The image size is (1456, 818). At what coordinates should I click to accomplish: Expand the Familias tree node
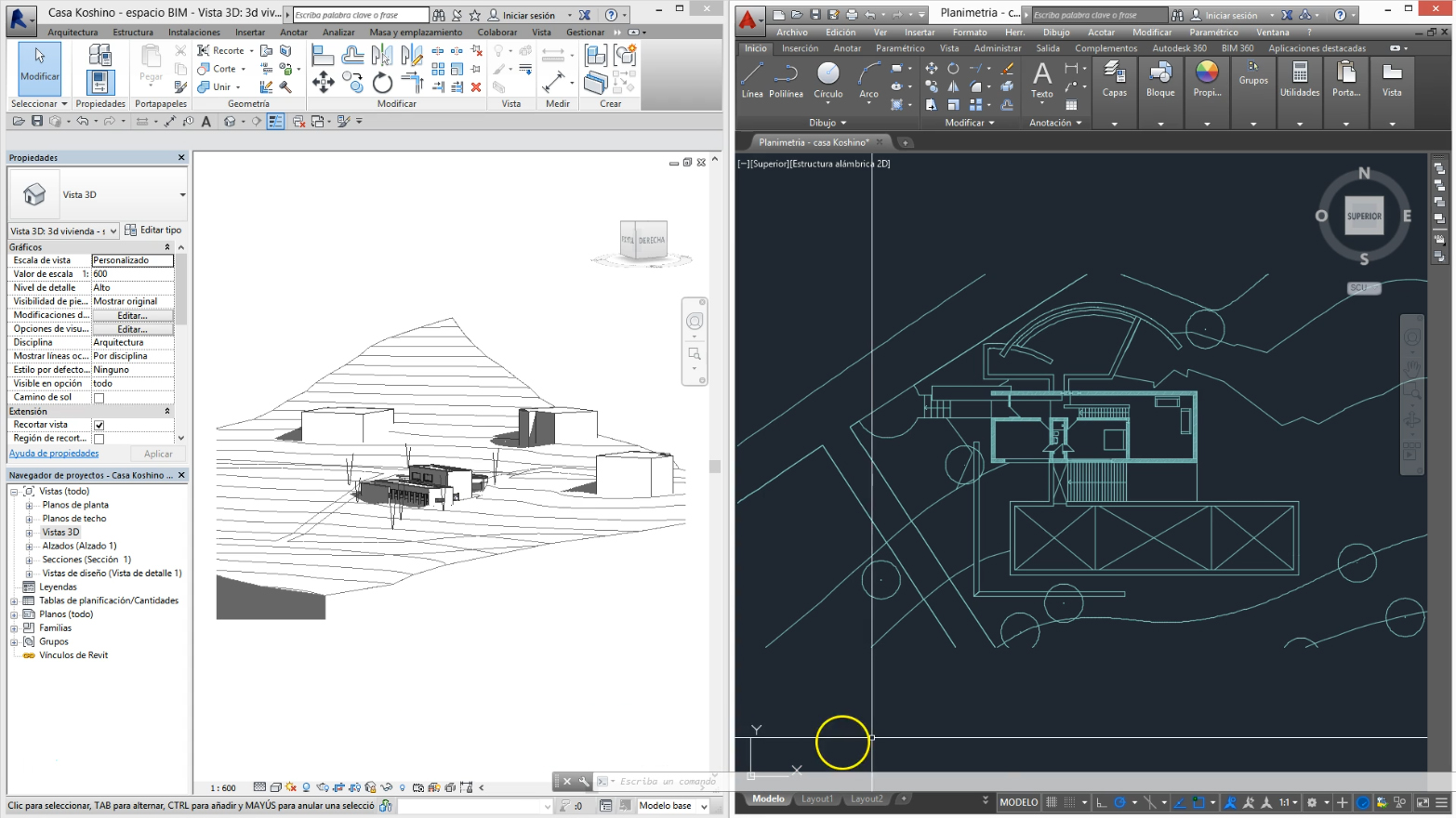point(15,628)
